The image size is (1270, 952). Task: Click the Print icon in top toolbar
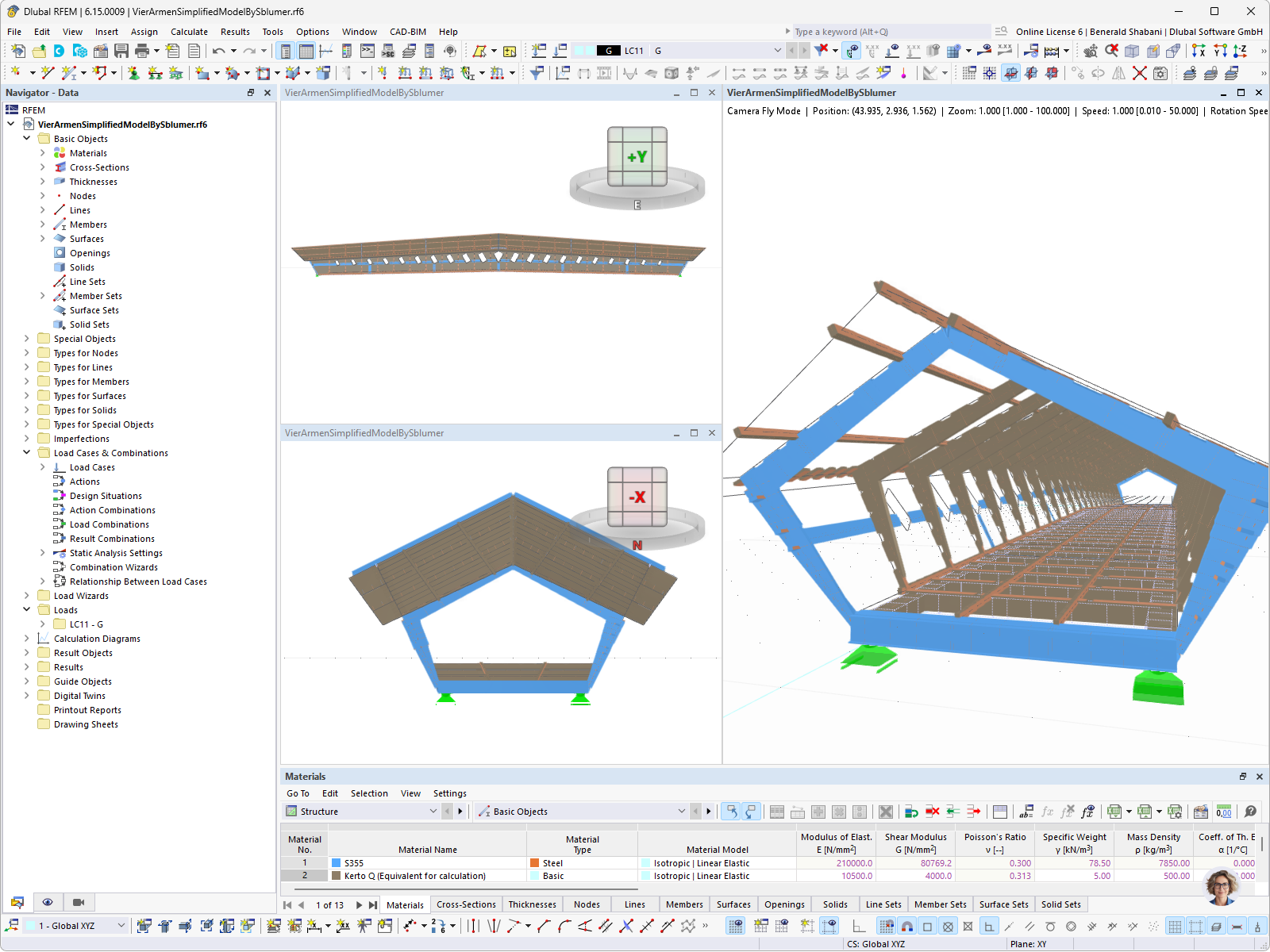click(x=142, y=51)
